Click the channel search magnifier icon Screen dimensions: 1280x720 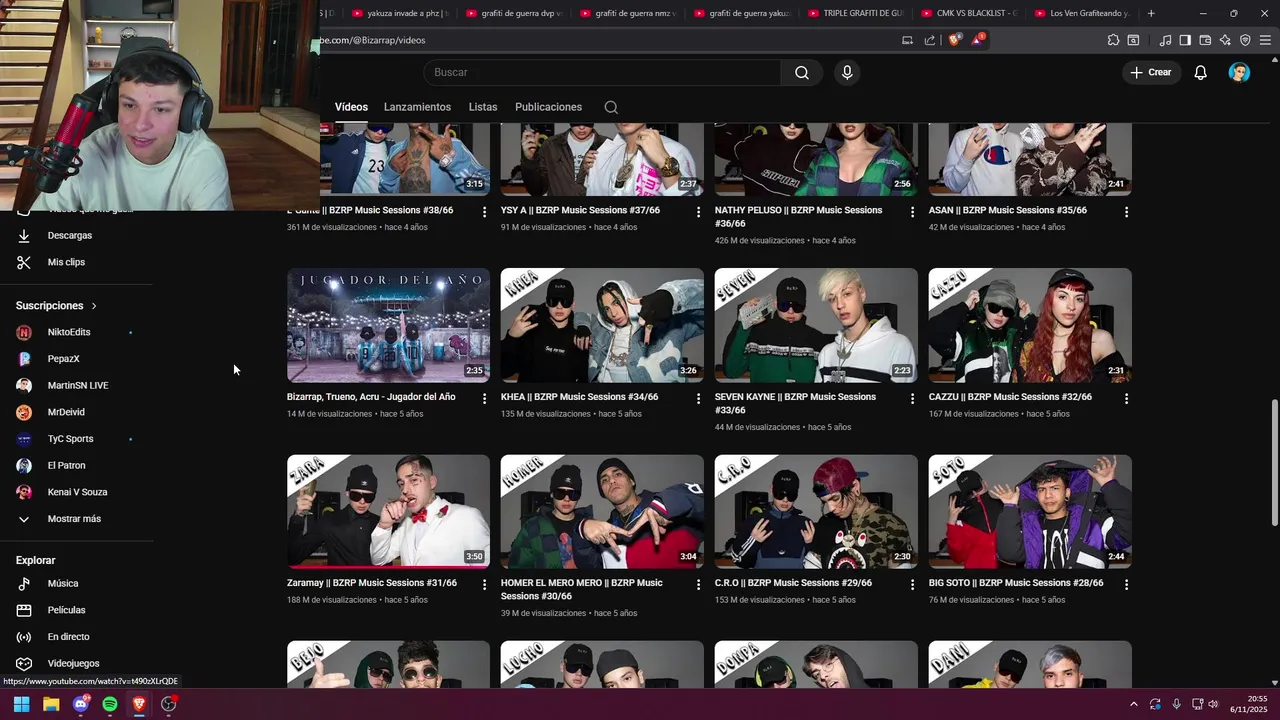point(611,107)
